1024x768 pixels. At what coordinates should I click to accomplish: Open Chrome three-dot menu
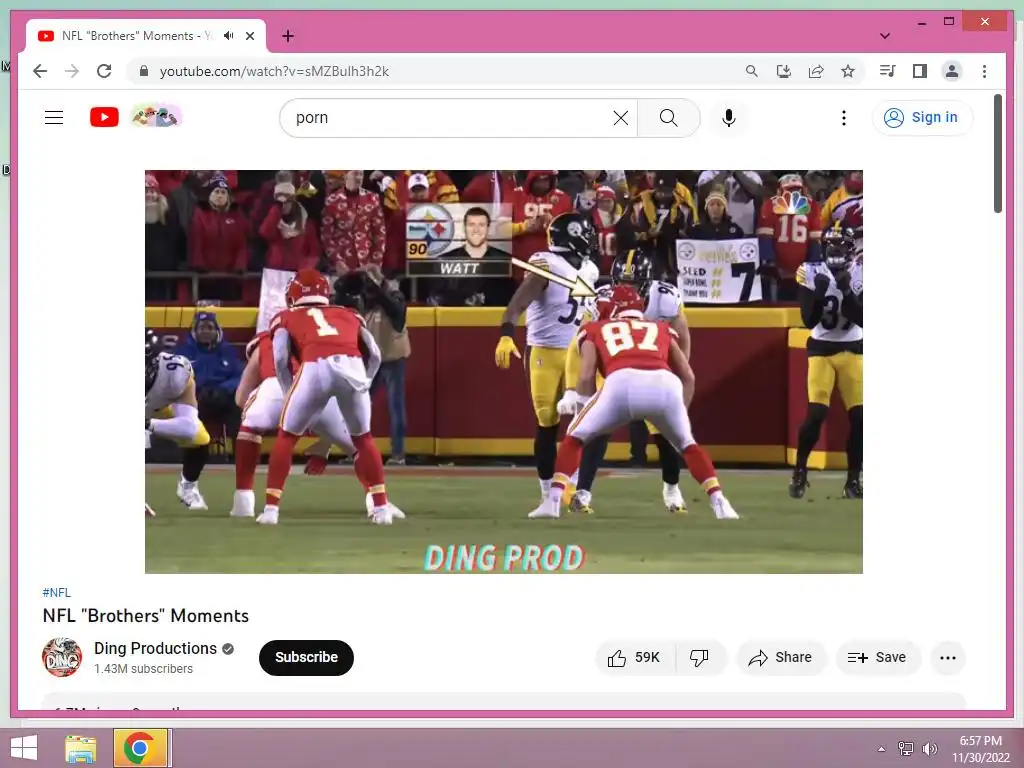984,71
